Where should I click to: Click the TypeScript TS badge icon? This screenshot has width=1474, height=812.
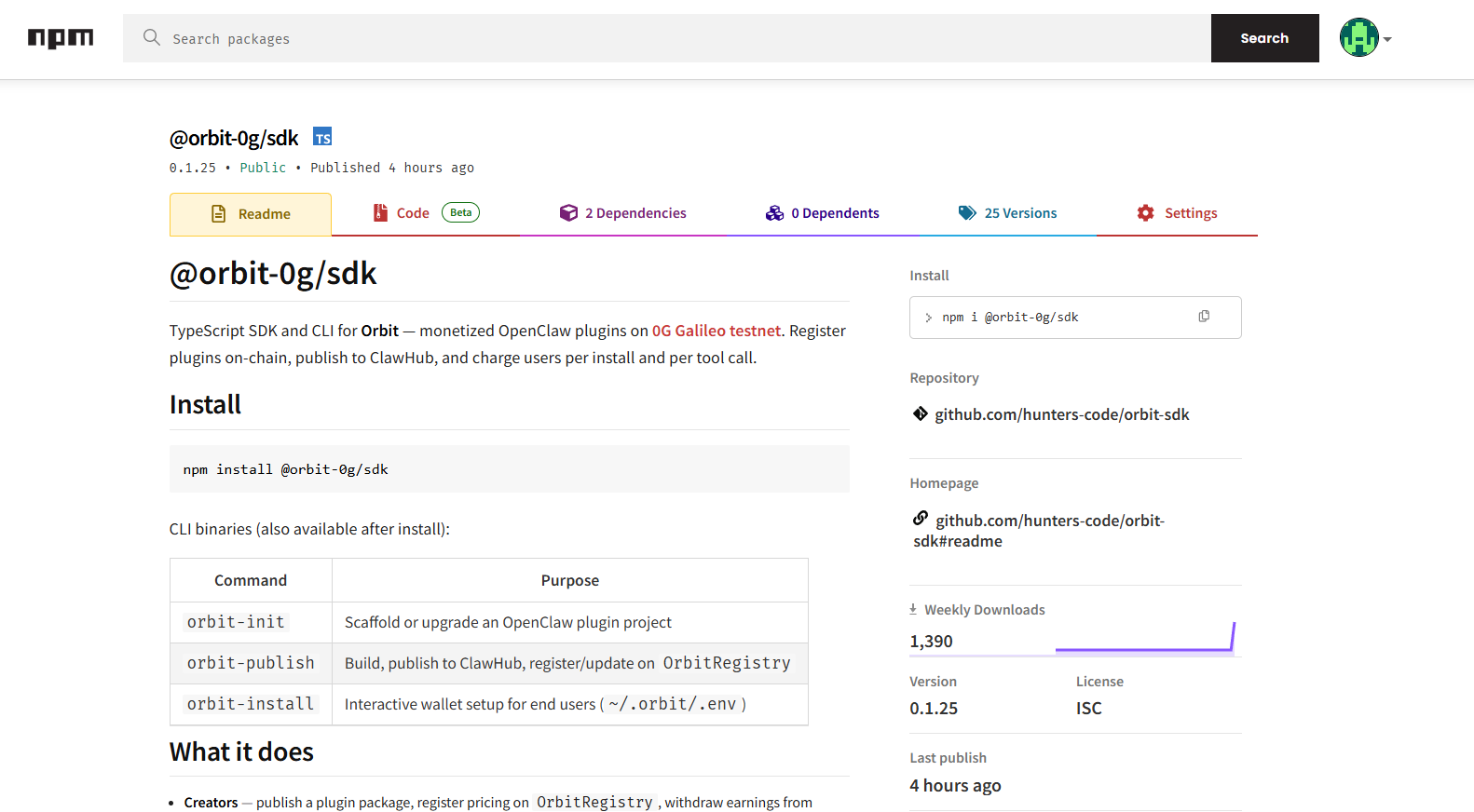[x=322, y=137]
